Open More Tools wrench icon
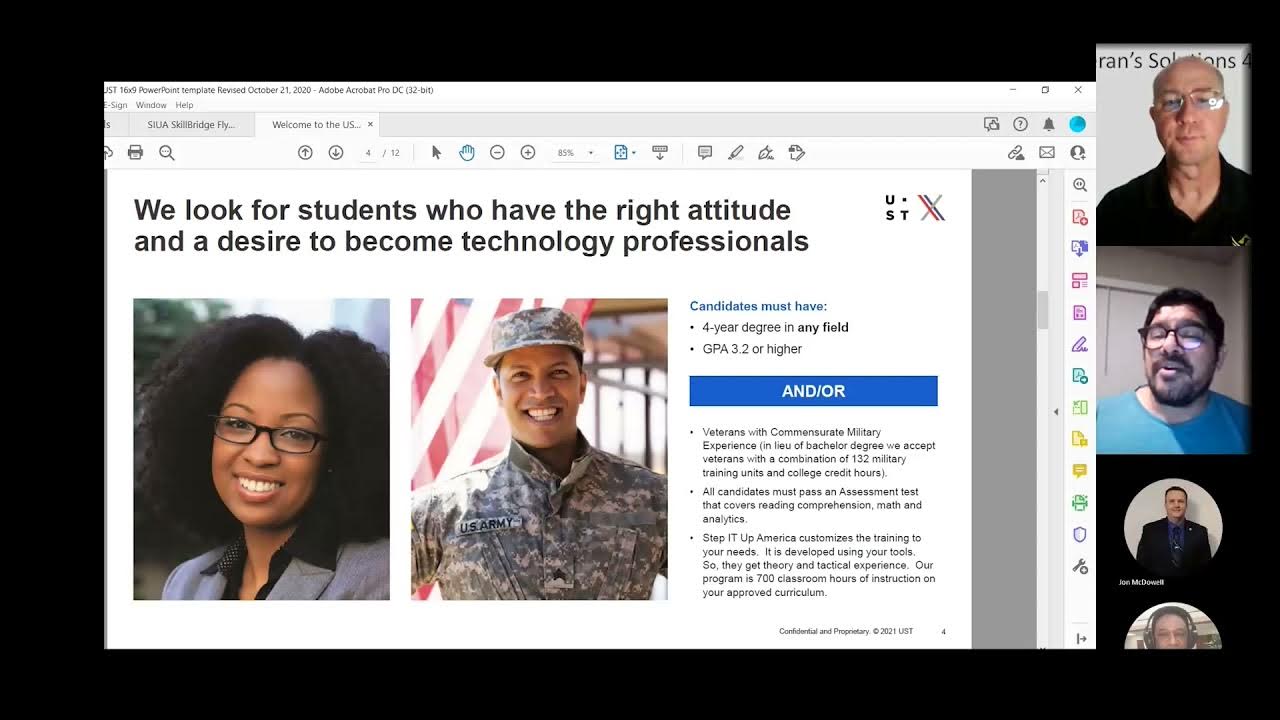1280x720 pixels. click(1080, 566)
